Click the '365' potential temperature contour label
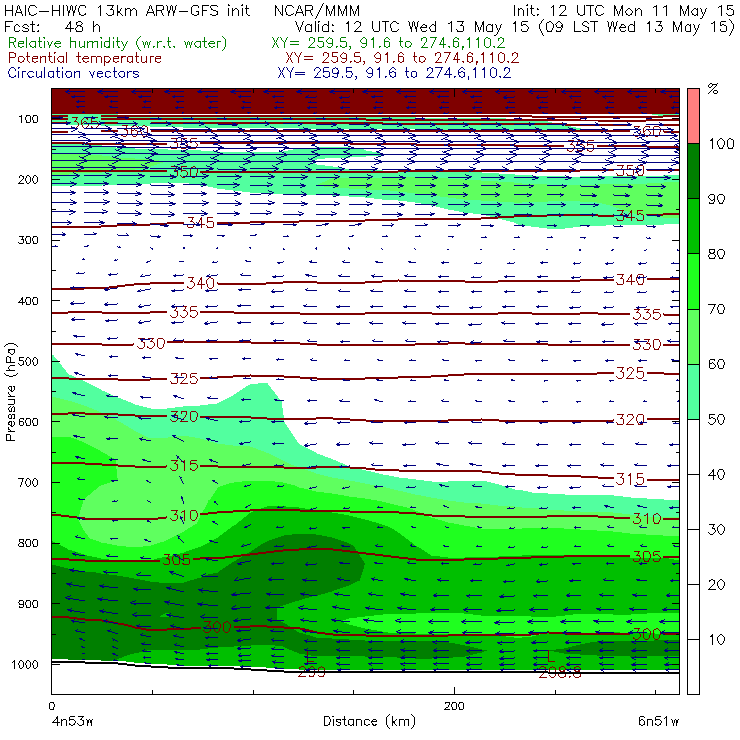740x740 pixels. (85, 124)
